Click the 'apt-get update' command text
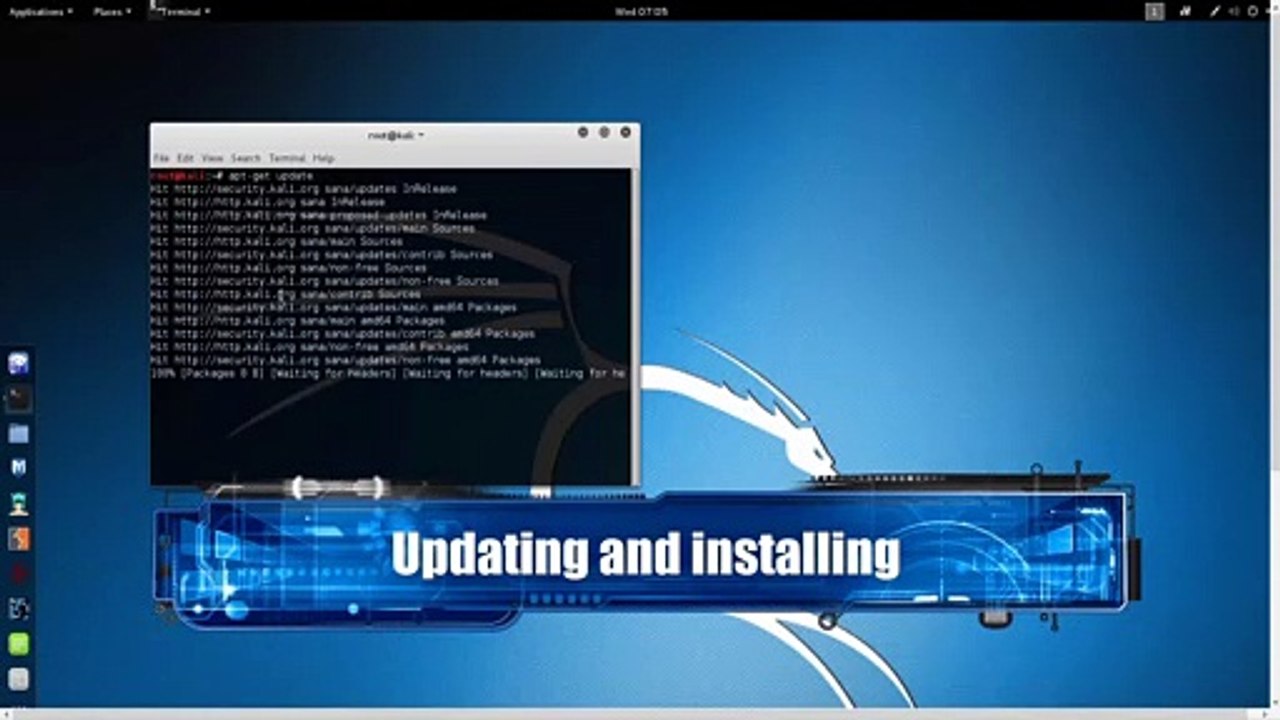1280x720 pixels. (270, 176)
